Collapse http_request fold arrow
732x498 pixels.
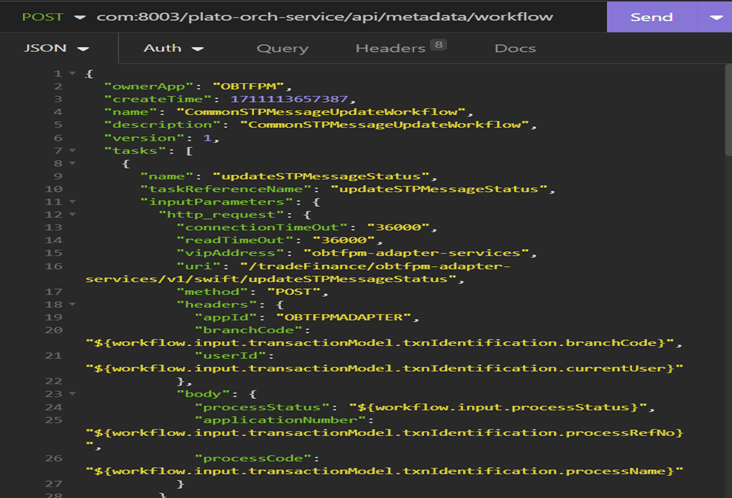72,214
